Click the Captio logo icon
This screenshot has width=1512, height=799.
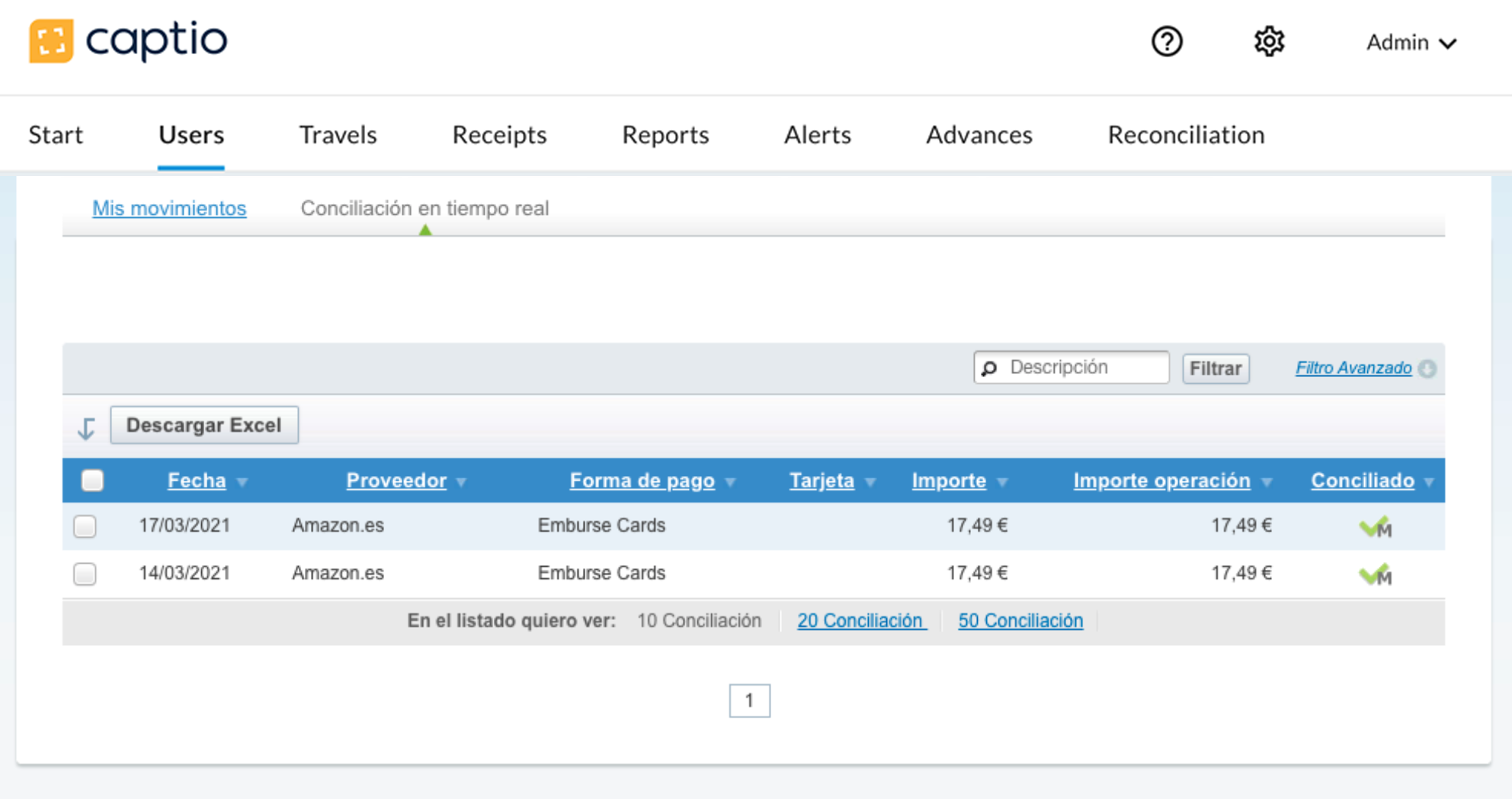pyautogui.click(x=51, y=41)
